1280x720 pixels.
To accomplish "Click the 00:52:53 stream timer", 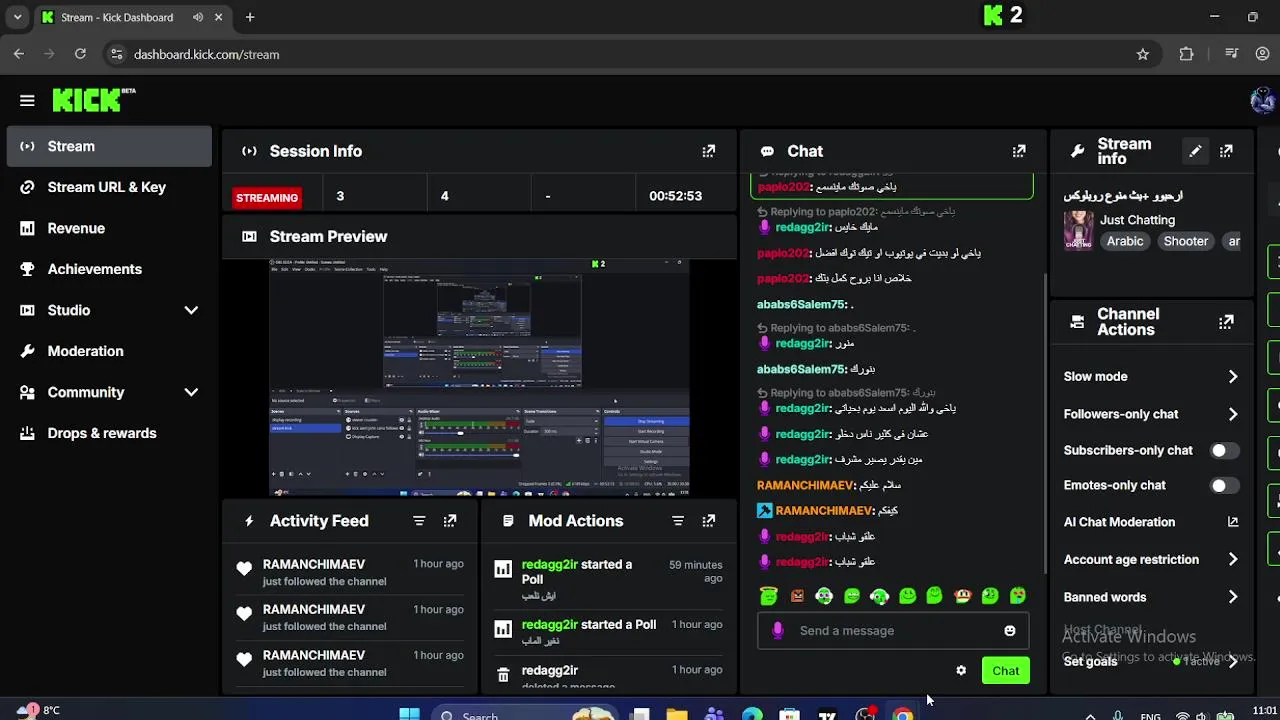I will (675, 196).
